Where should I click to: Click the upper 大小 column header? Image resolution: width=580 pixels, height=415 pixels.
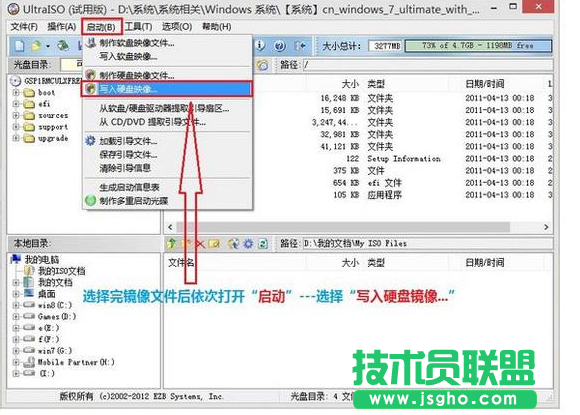[350, 84]
